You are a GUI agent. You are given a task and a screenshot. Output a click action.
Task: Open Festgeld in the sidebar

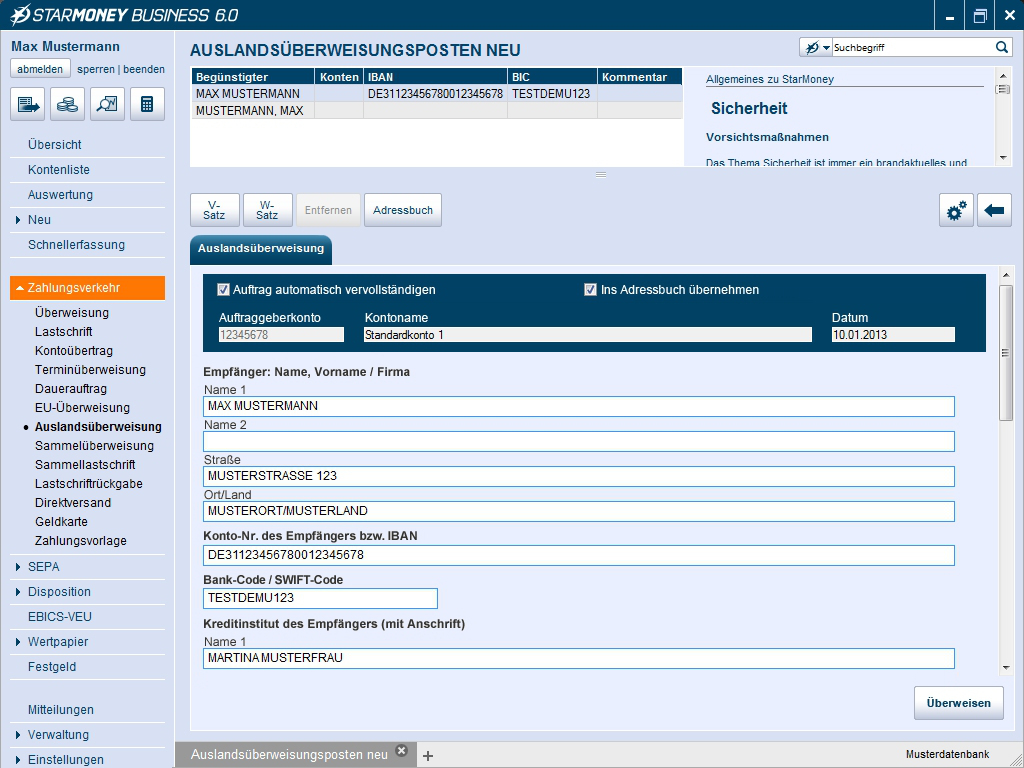coord(52,667)
